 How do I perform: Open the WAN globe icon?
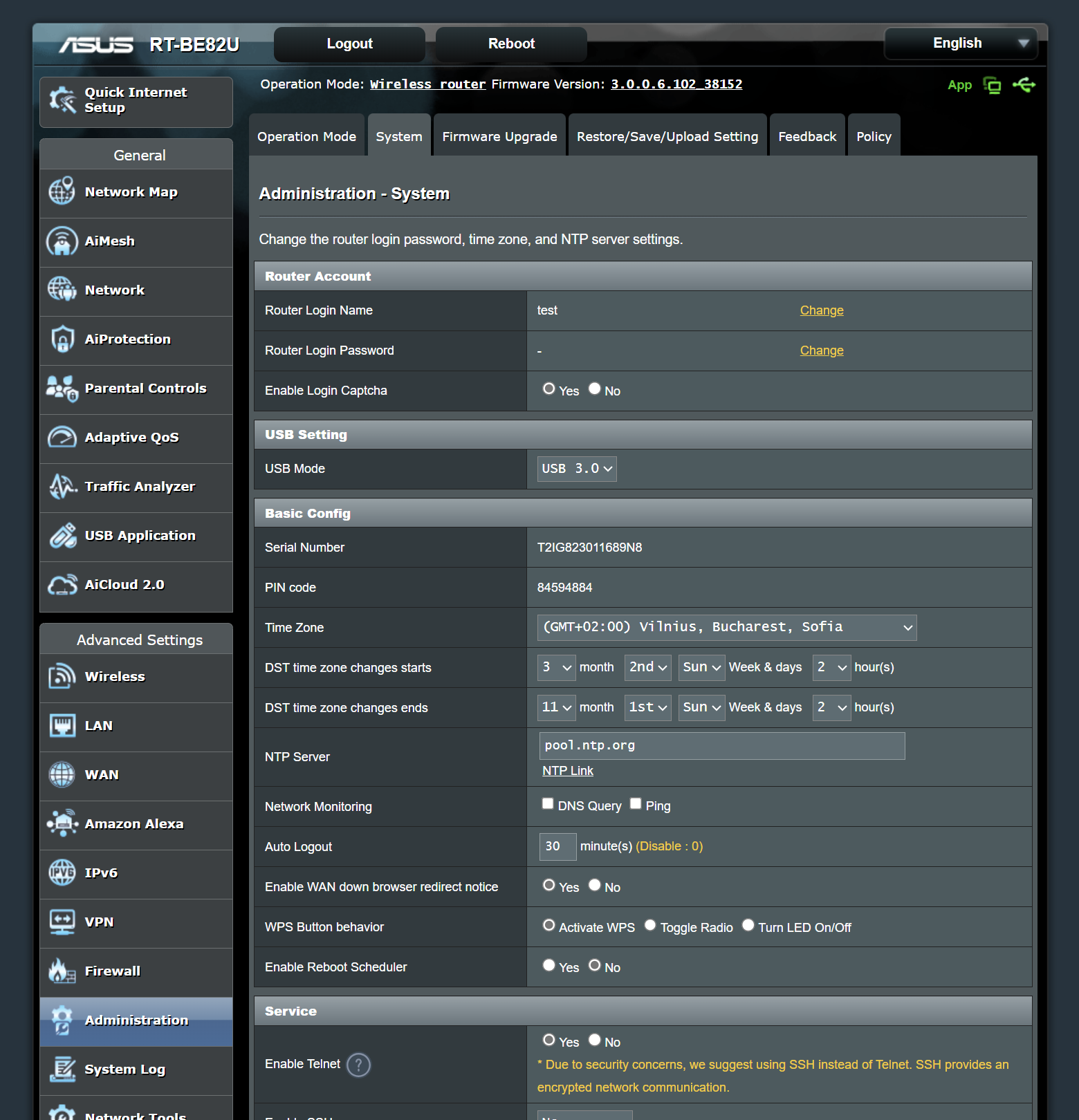[x=62, y=774]
